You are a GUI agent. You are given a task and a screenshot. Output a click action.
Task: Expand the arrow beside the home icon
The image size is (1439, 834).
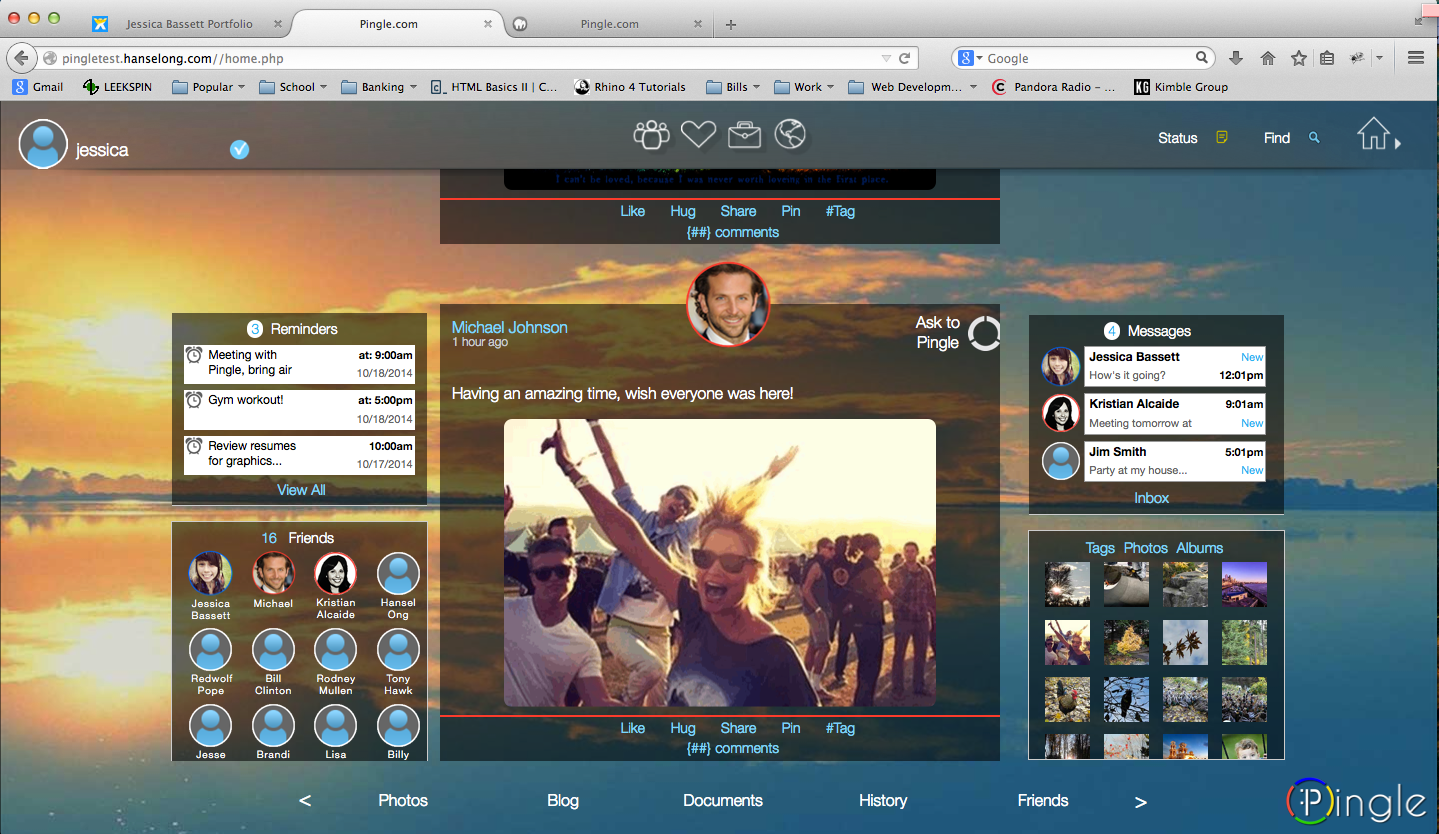coord(1397,143)
